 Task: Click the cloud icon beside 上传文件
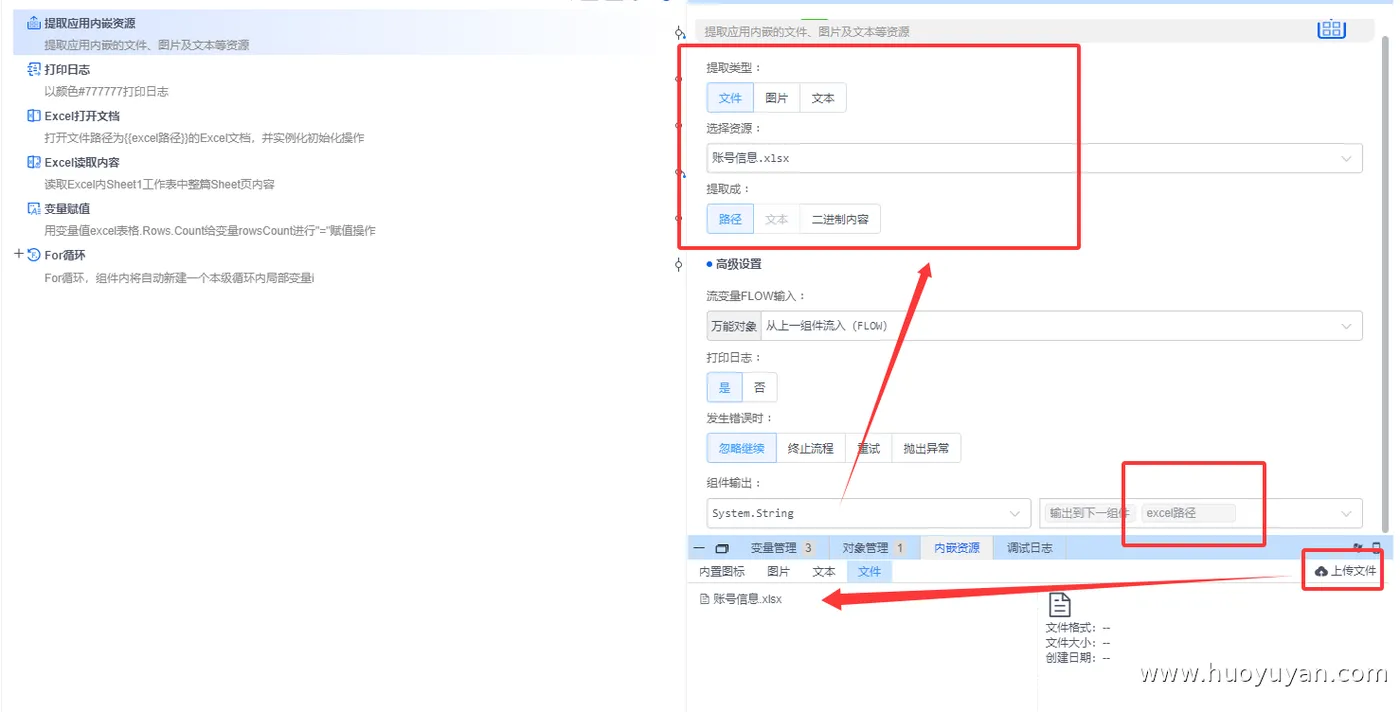(1321, 571)
